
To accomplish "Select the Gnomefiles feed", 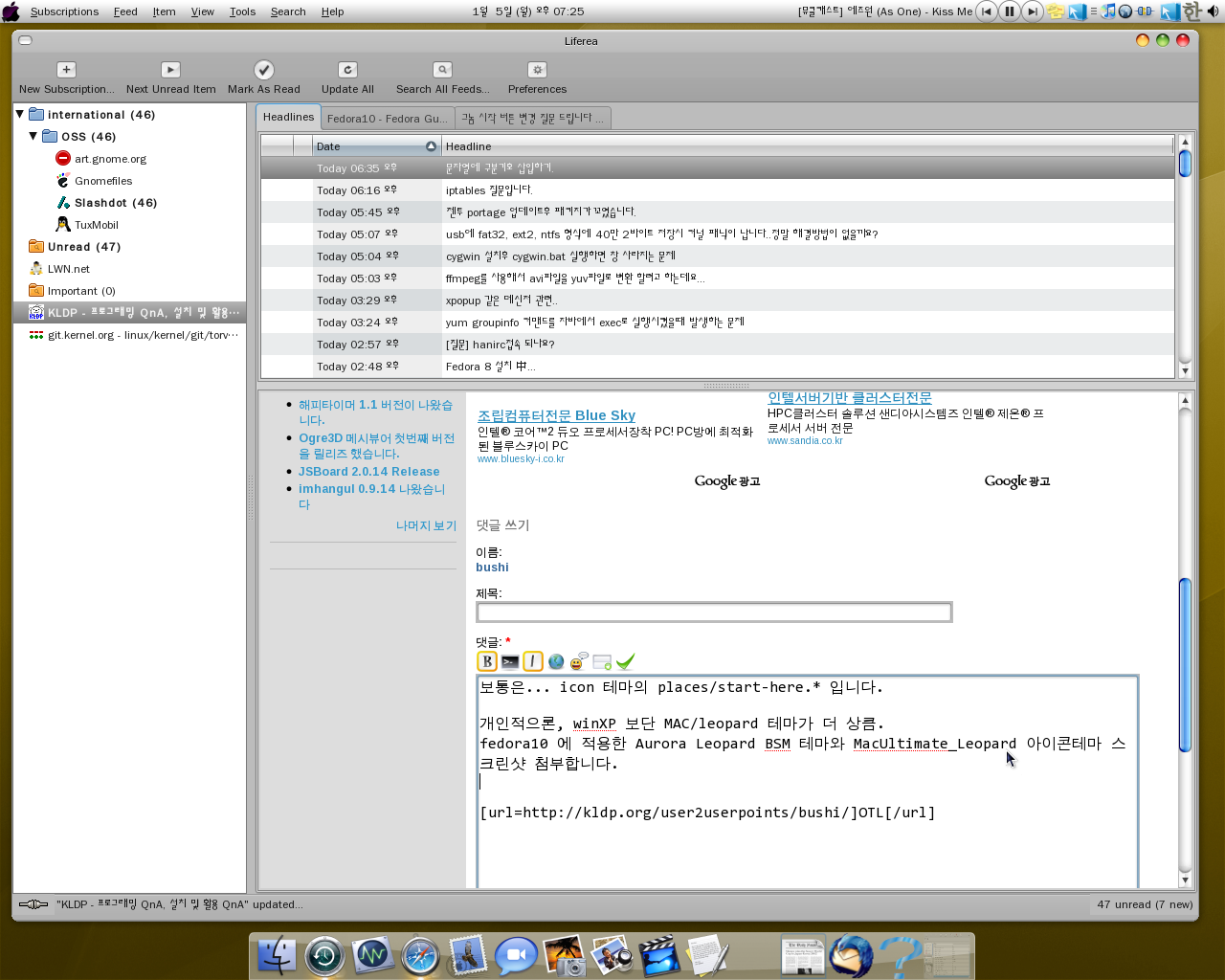I will click(95, 181).
